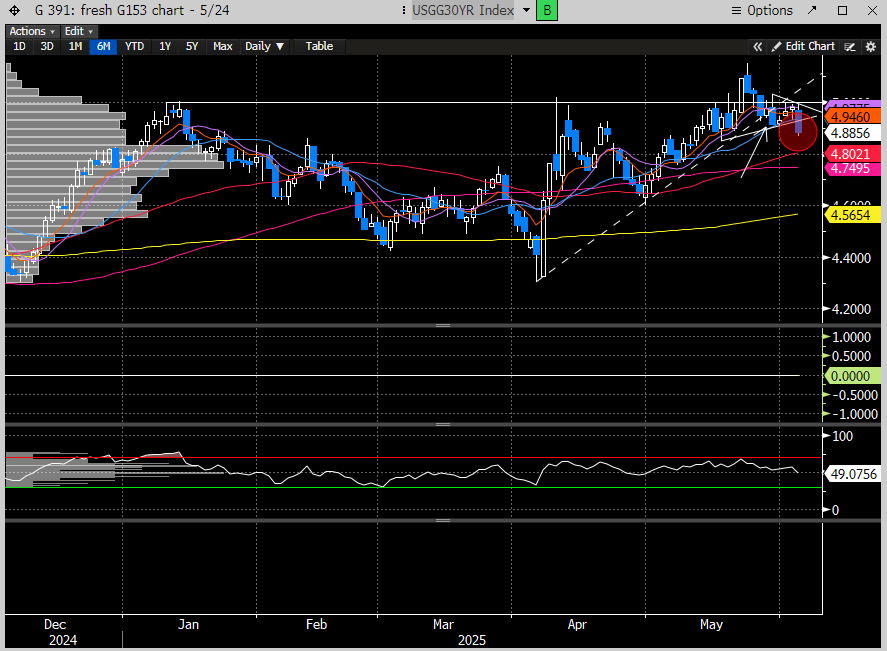
Task: Click the red circle annotation on chart
Action: tap(798, 130)
